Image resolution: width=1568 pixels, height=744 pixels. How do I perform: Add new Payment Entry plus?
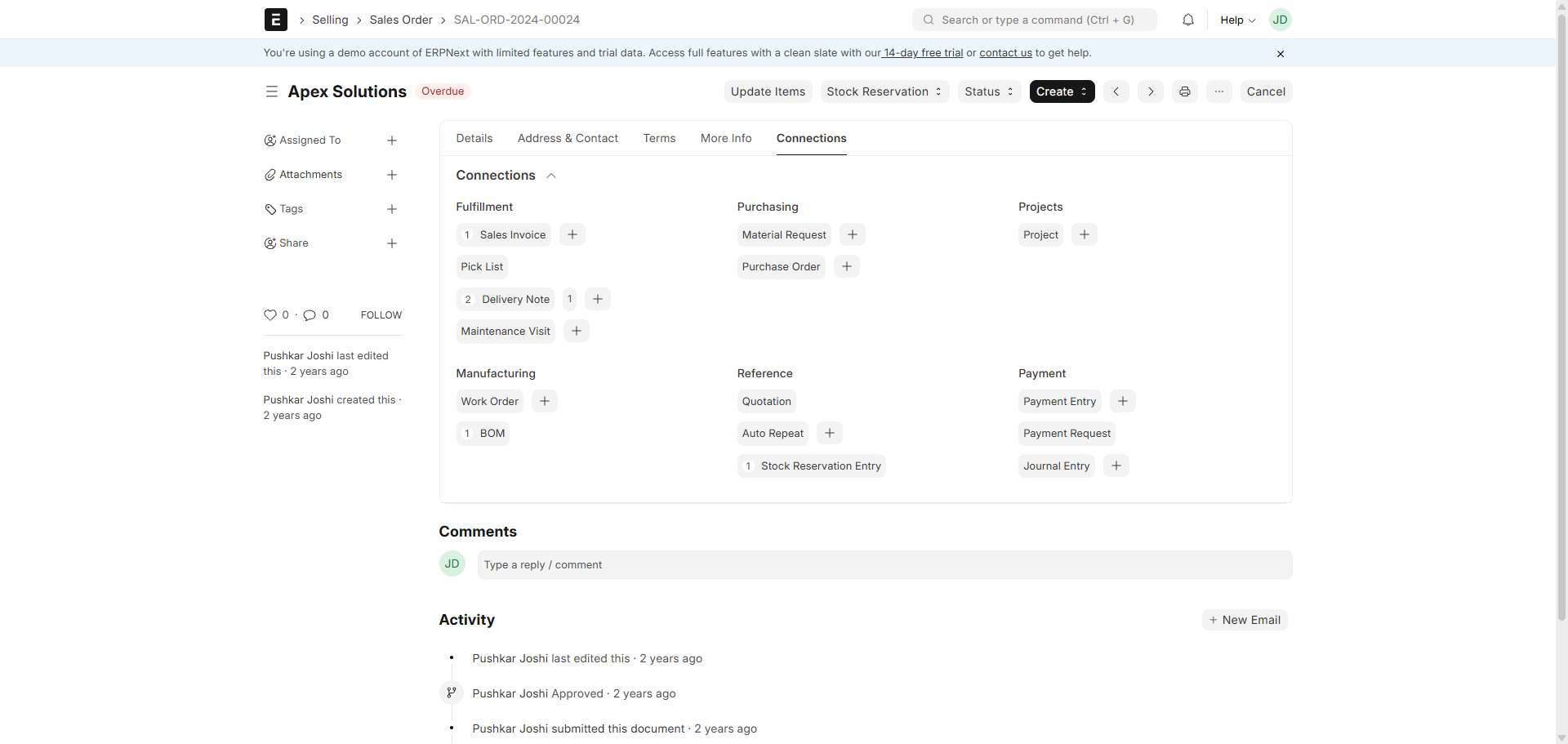click(1123, 401)
